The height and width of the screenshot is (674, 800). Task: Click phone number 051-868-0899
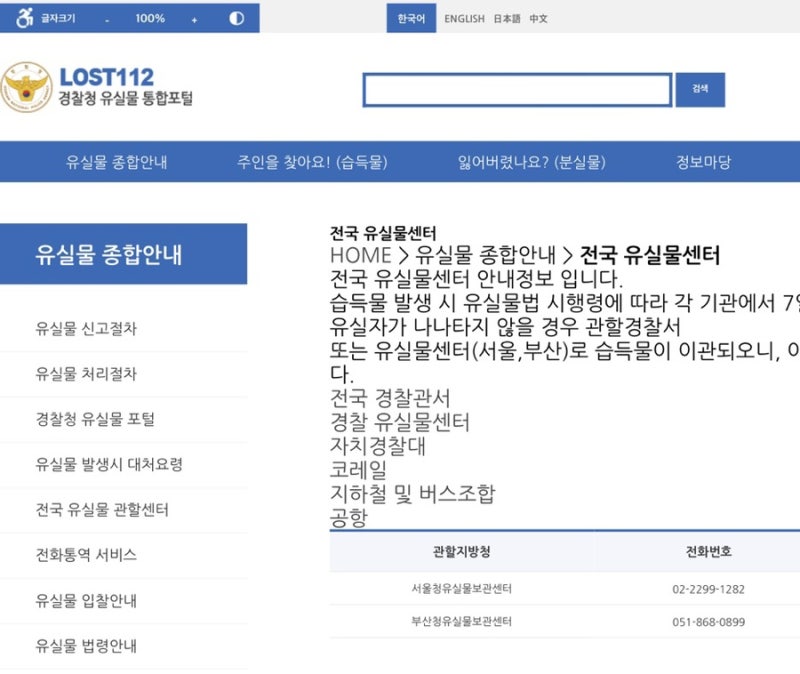coord(708,622)
